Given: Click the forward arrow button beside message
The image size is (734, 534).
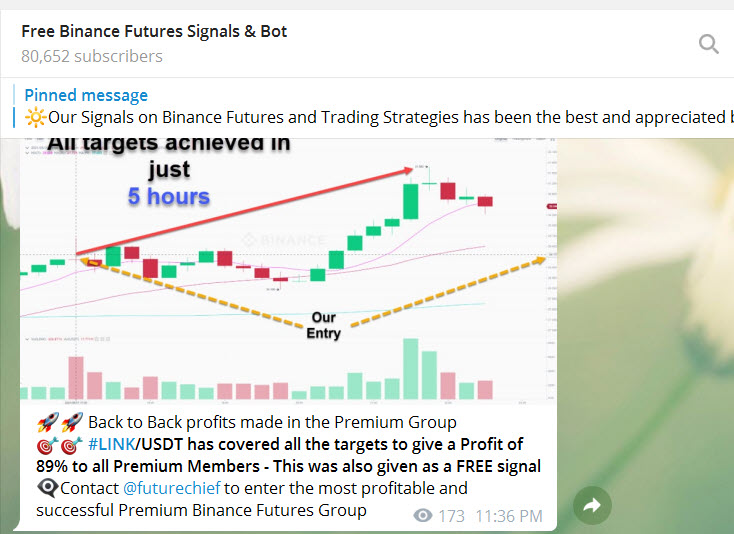Looking at the screenshot, I should (x=591, y=506).
